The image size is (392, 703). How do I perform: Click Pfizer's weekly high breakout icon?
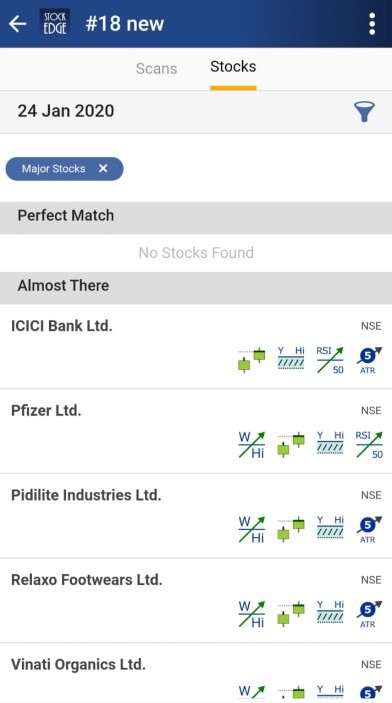coord(252,445)
